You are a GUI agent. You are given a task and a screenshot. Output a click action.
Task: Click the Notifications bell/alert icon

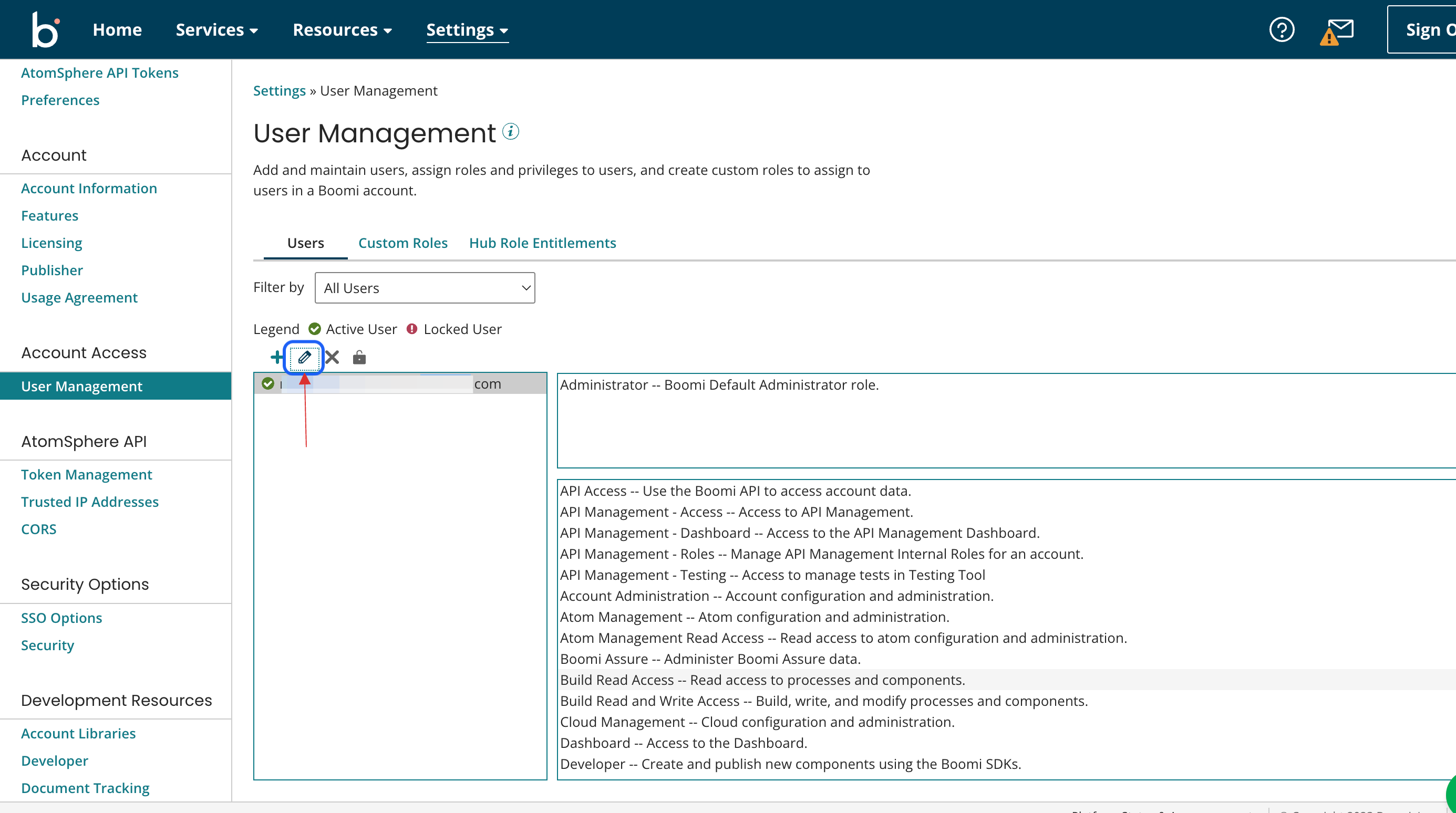coord(1337,30)
